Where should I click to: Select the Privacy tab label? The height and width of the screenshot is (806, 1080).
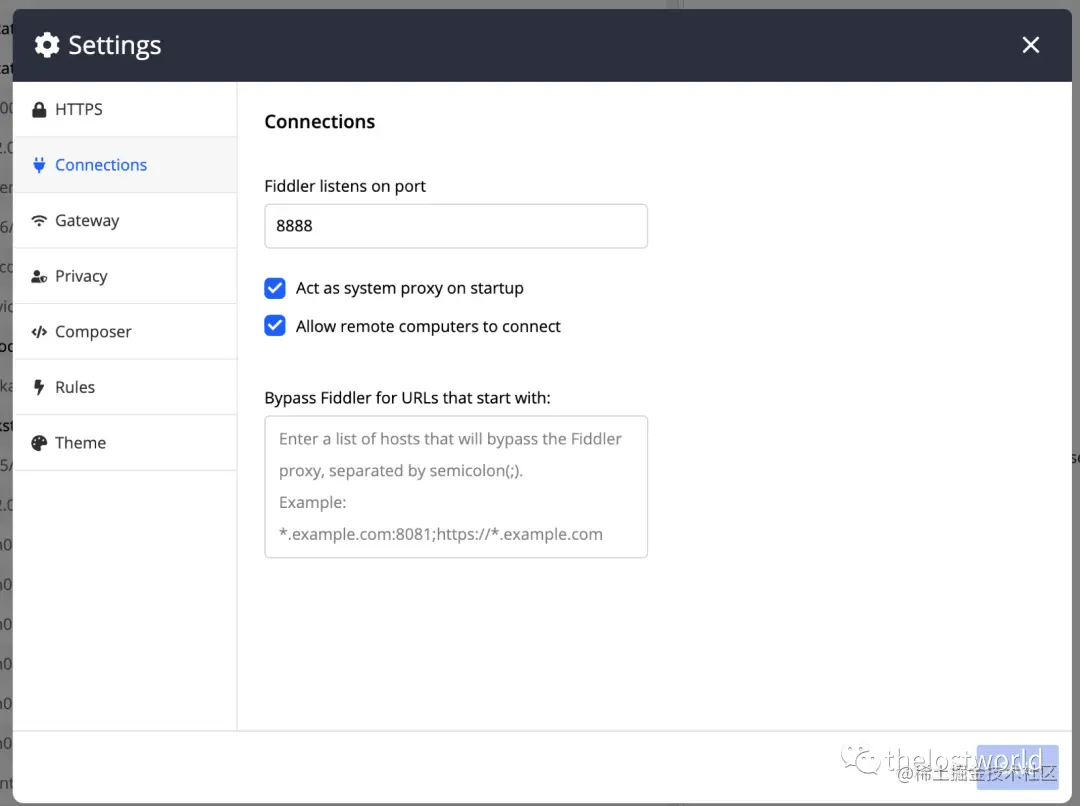[x=81, y=277]
